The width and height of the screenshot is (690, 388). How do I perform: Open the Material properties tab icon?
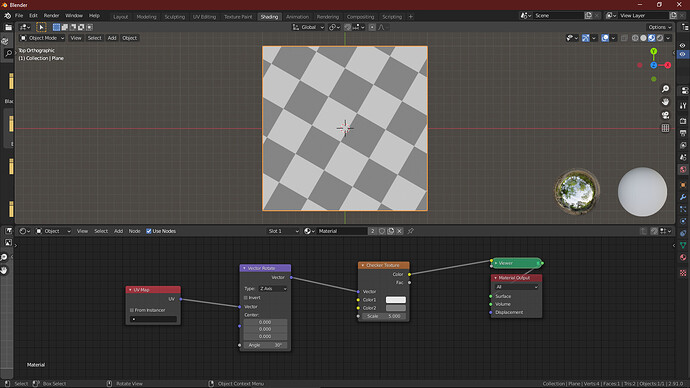683,257
